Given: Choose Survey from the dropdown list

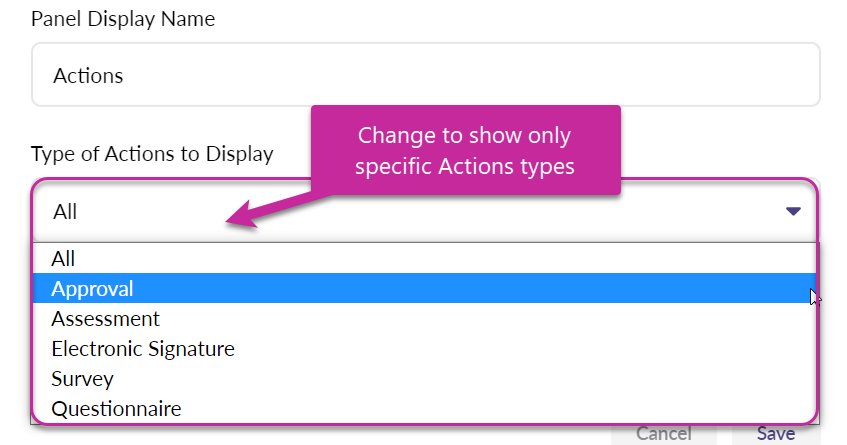Looking at the screenshot, I should click(x=82, y=379).
